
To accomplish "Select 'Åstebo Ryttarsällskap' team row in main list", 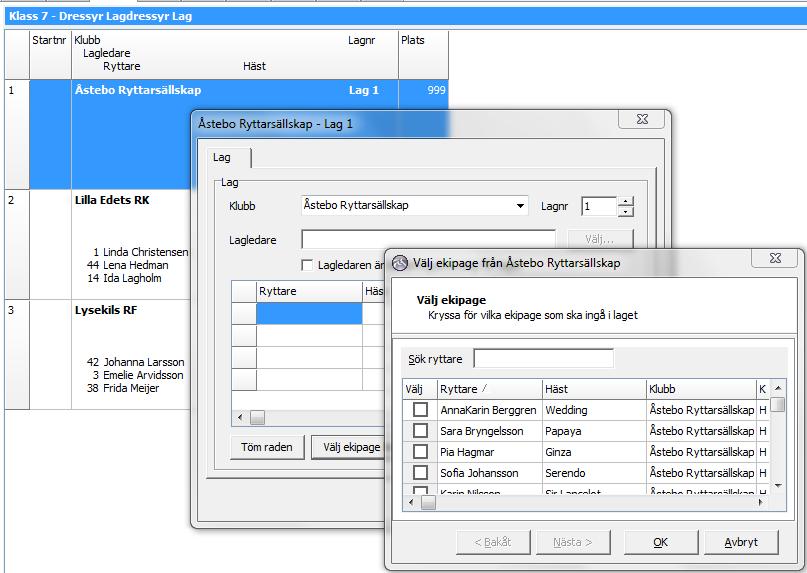I will point(138,90).
